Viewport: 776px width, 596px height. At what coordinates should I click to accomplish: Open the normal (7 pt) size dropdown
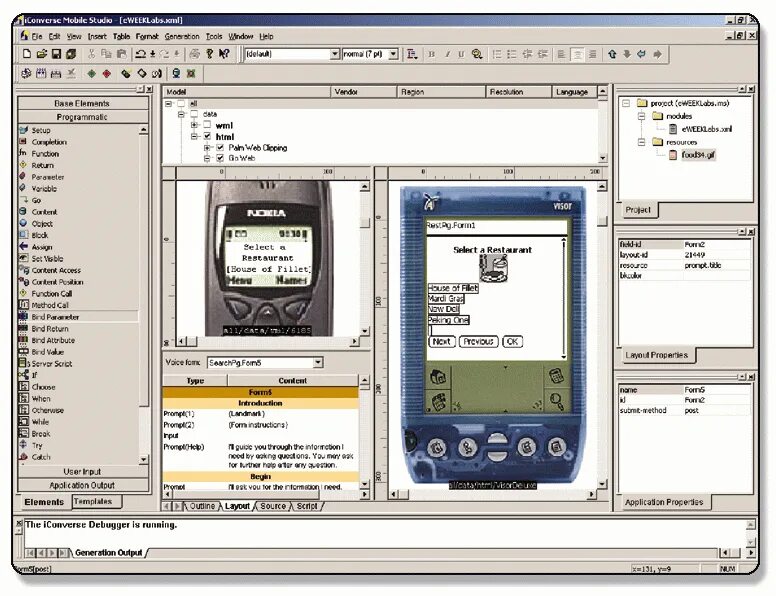[393, 53]
